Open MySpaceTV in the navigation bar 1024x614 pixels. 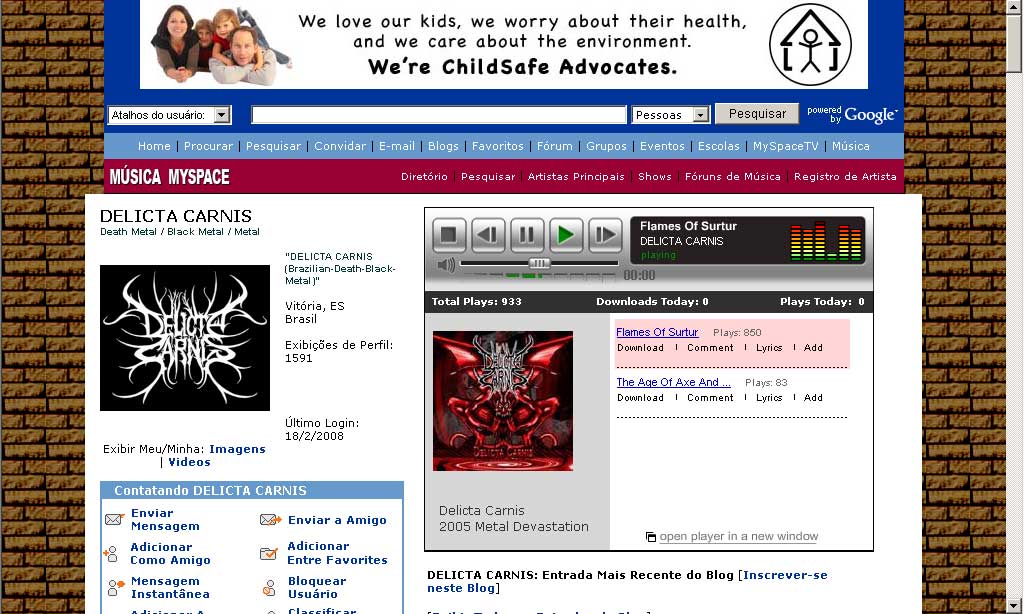click(x=786, y=146)
